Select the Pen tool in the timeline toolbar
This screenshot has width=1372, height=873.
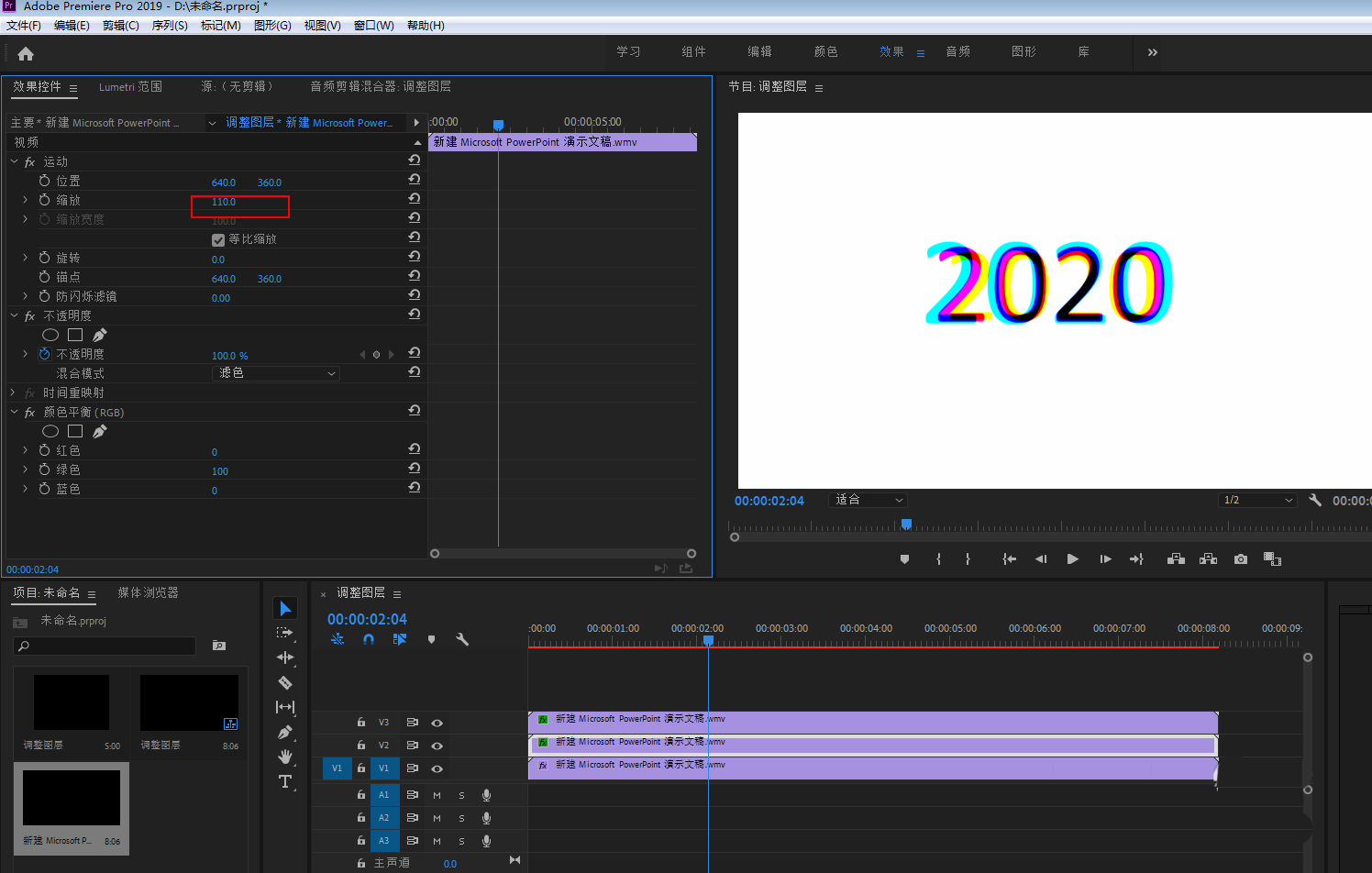(x=285, y=732)
